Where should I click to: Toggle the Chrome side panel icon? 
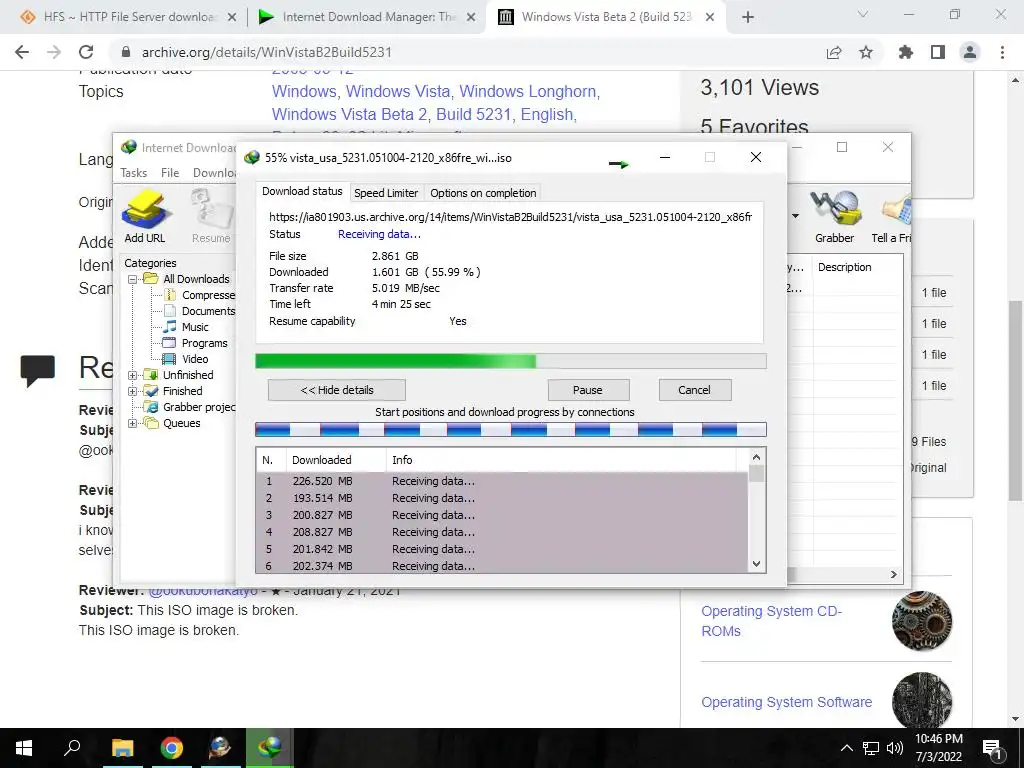pyautogui.click(x=938, y=52)
